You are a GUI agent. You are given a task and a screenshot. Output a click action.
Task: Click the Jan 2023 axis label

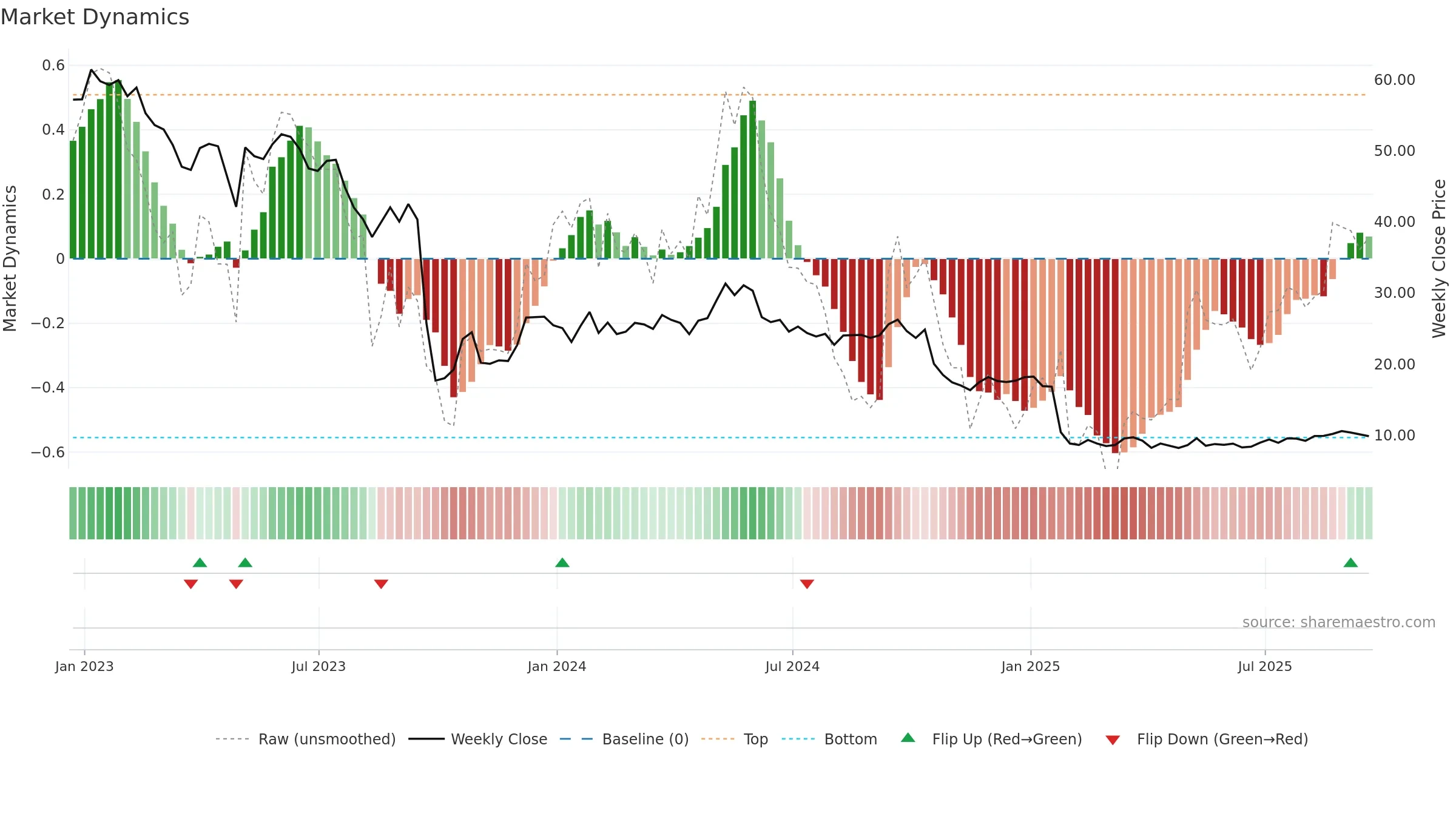pos(84,666)
